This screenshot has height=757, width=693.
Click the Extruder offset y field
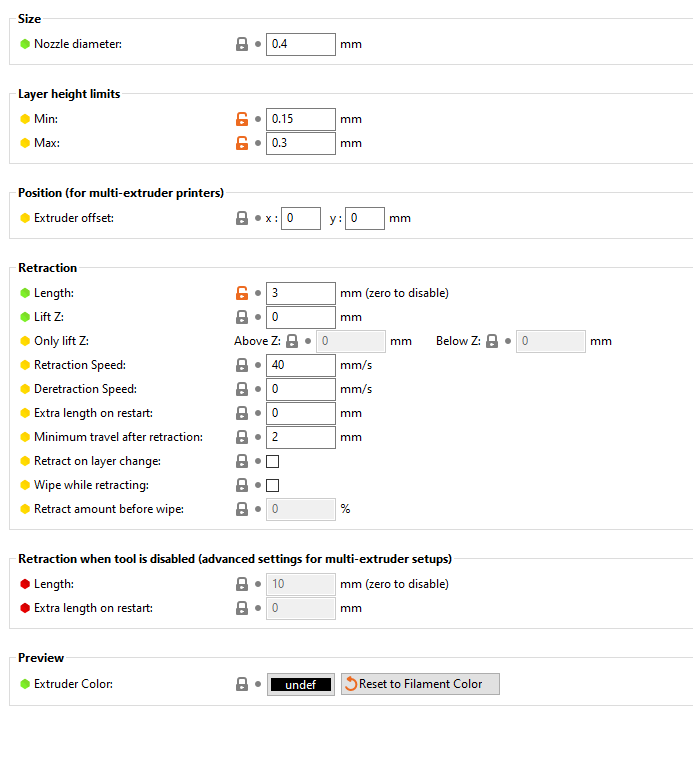pyautogui.click(x=364, y=218)
